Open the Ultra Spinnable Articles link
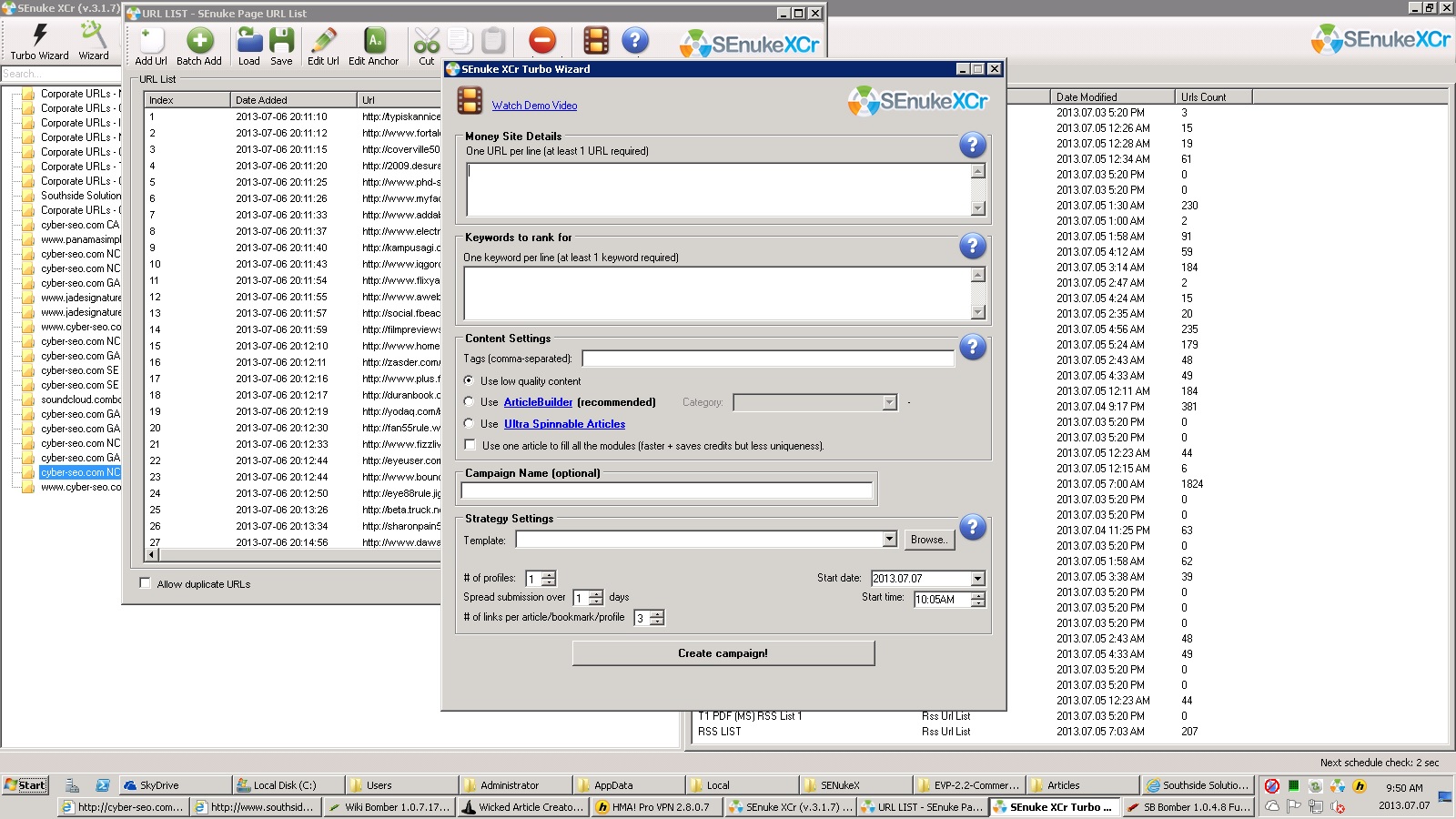This screenshot has width=1456, height=819. [x=564, y=424]
